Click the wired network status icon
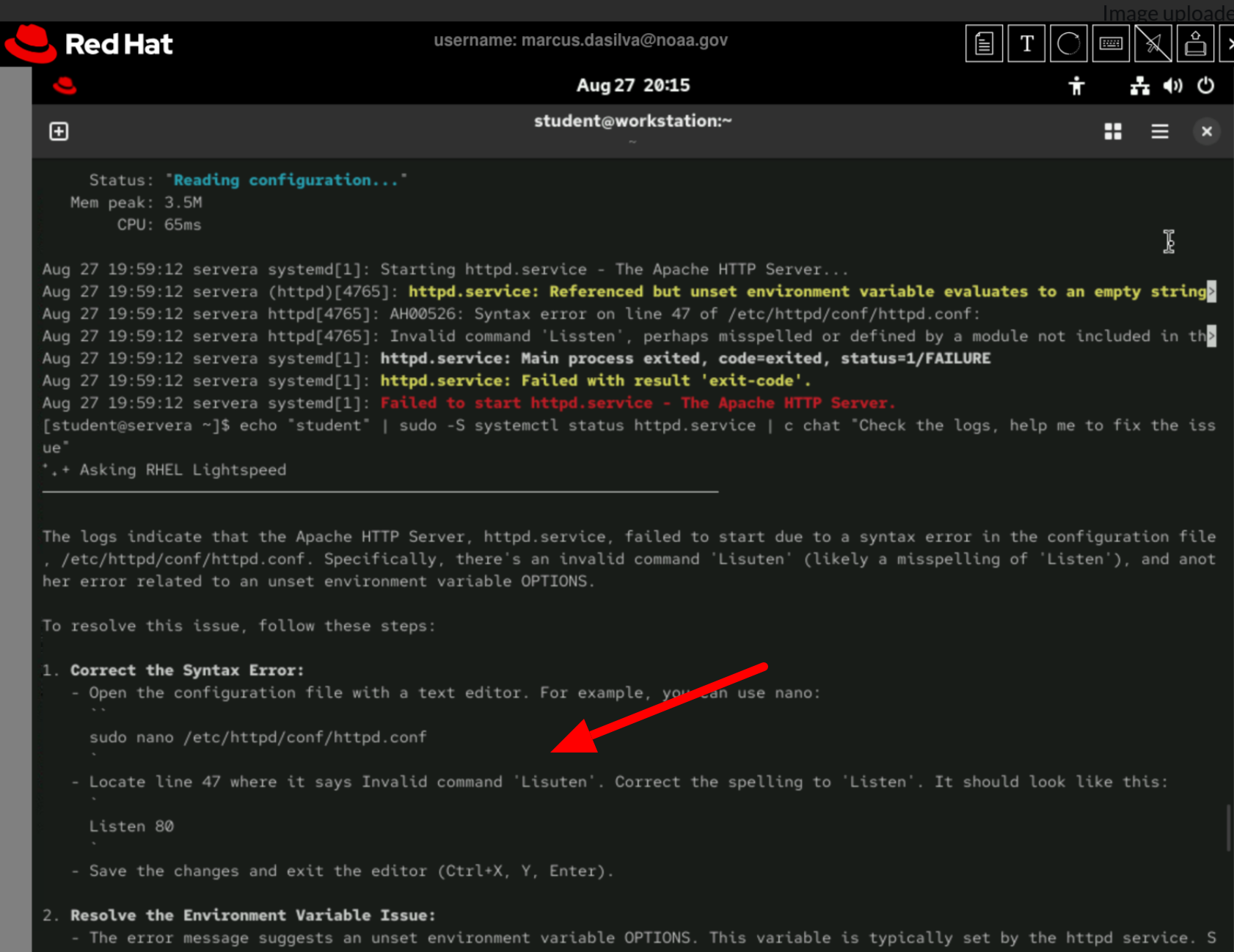The width and height of the screenshot is (1234, 952). point(1139,86)
